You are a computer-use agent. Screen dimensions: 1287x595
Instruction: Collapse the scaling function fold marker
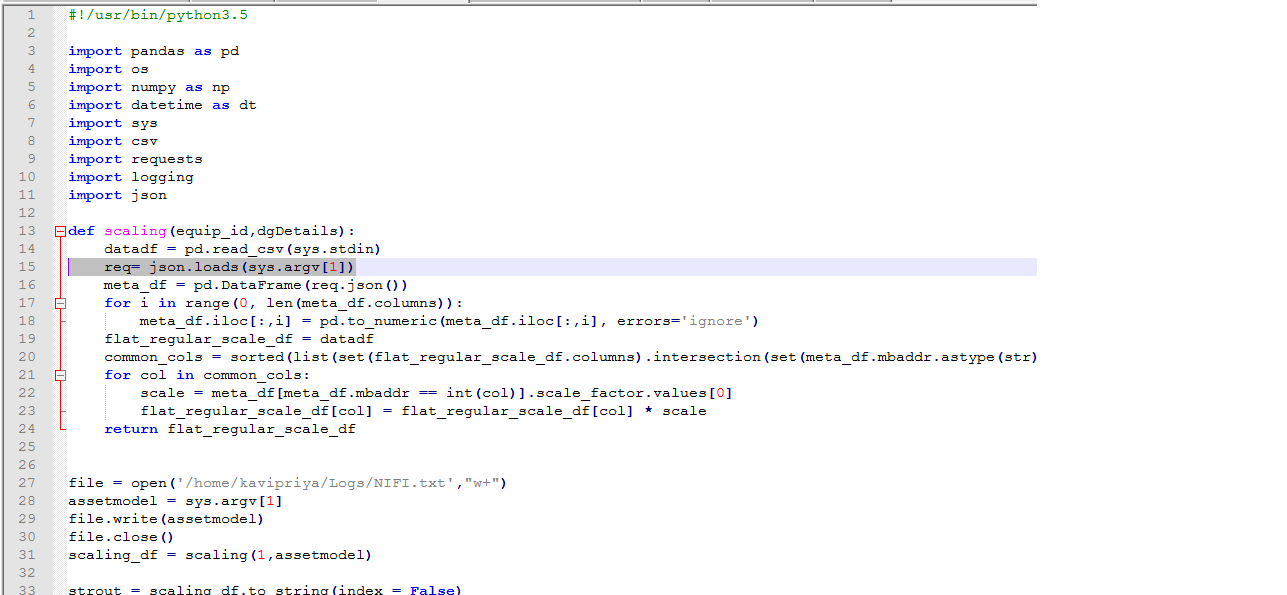pyautogui.click(x=60, y=230)
